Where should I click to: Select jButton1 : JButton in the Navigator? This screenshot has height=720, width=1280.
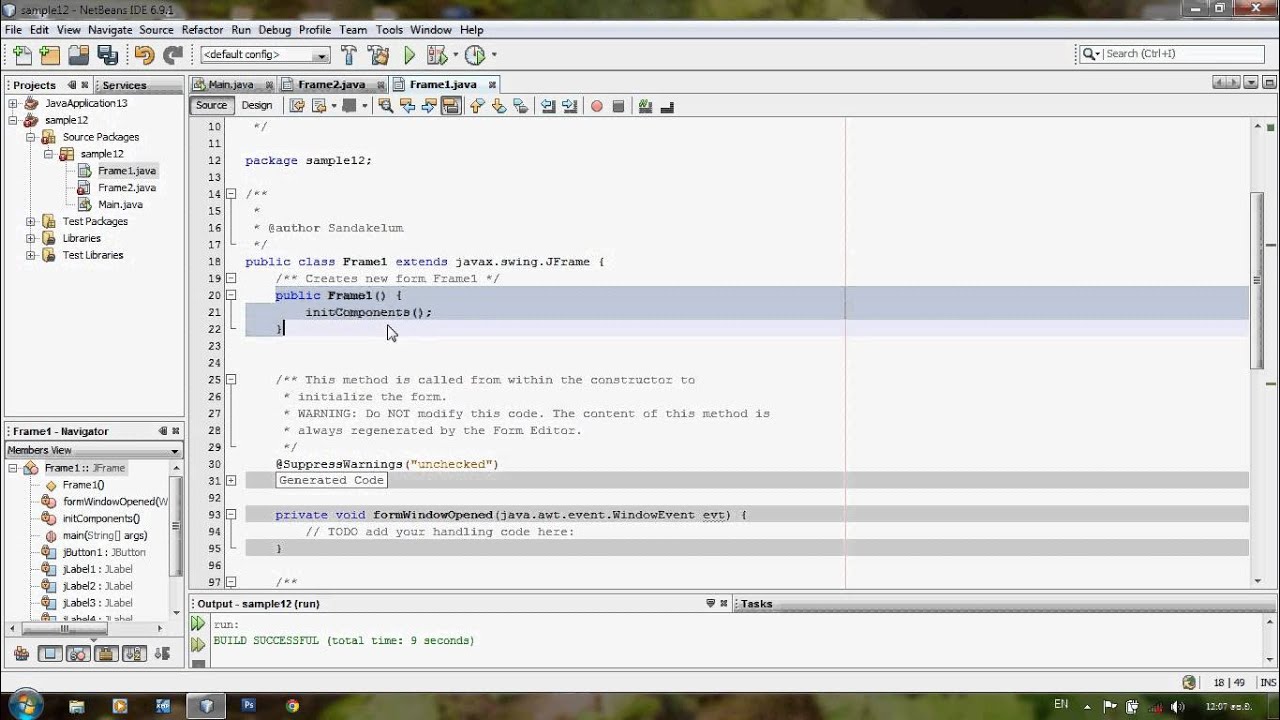pyautogui.click(x=104, y=552)
